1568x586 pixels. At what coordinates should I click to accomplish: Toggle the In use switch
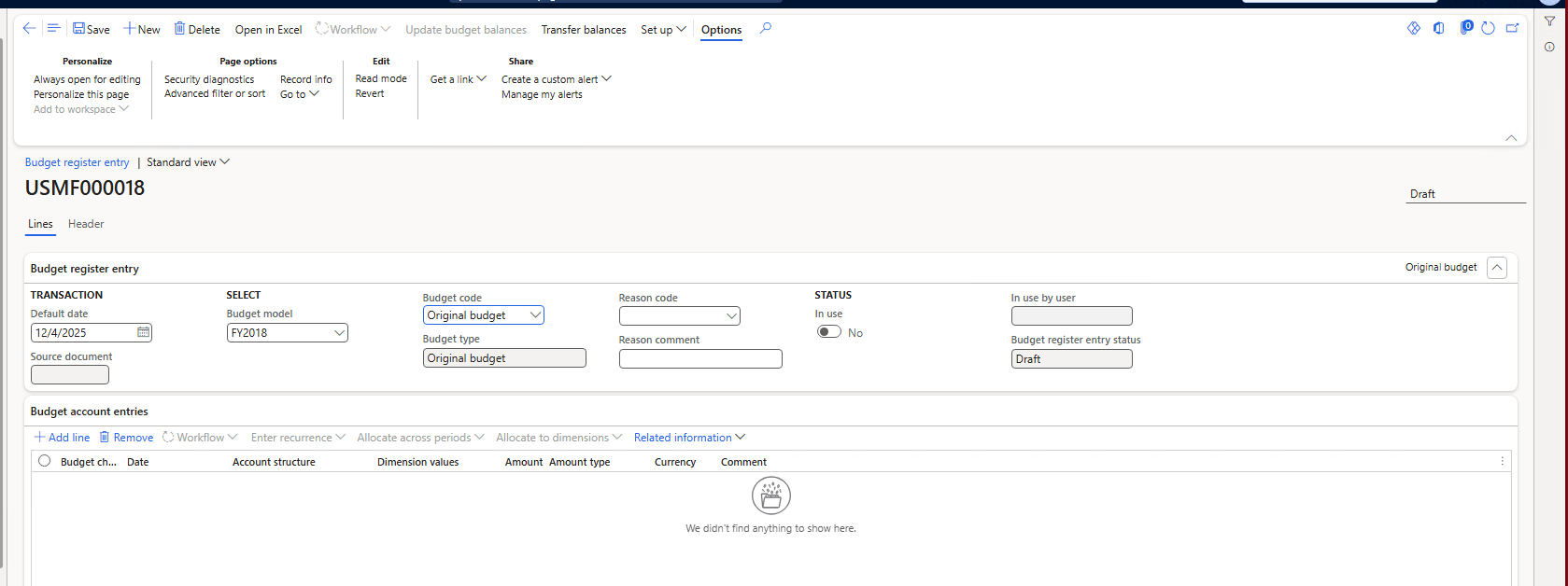(x=828, y=332)
